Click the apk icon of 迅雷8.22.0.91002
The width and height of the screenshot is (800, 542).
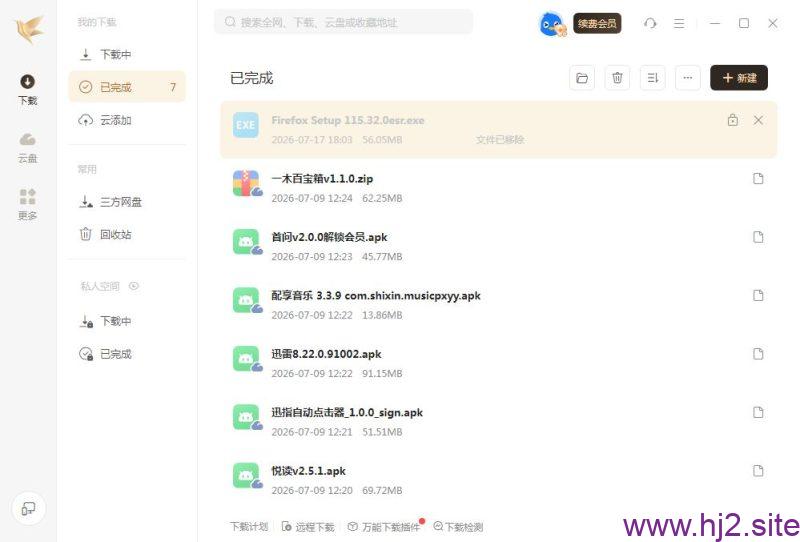[247, 359]
